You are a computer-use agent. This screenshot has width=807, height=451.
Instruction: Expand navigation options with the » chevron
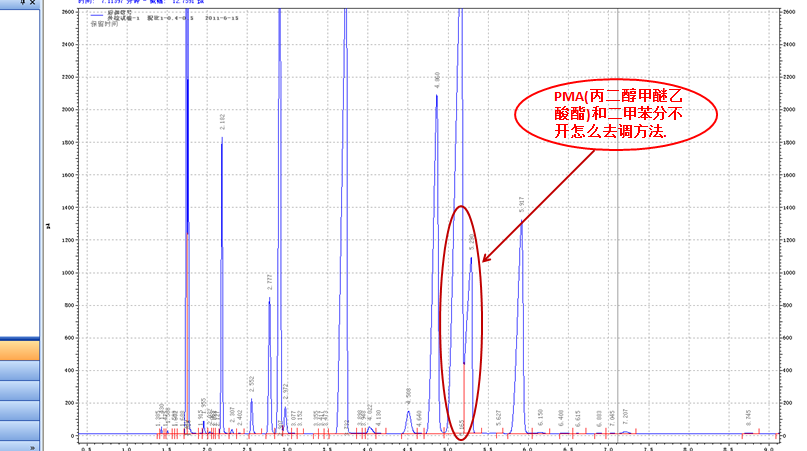click(32, 447)
